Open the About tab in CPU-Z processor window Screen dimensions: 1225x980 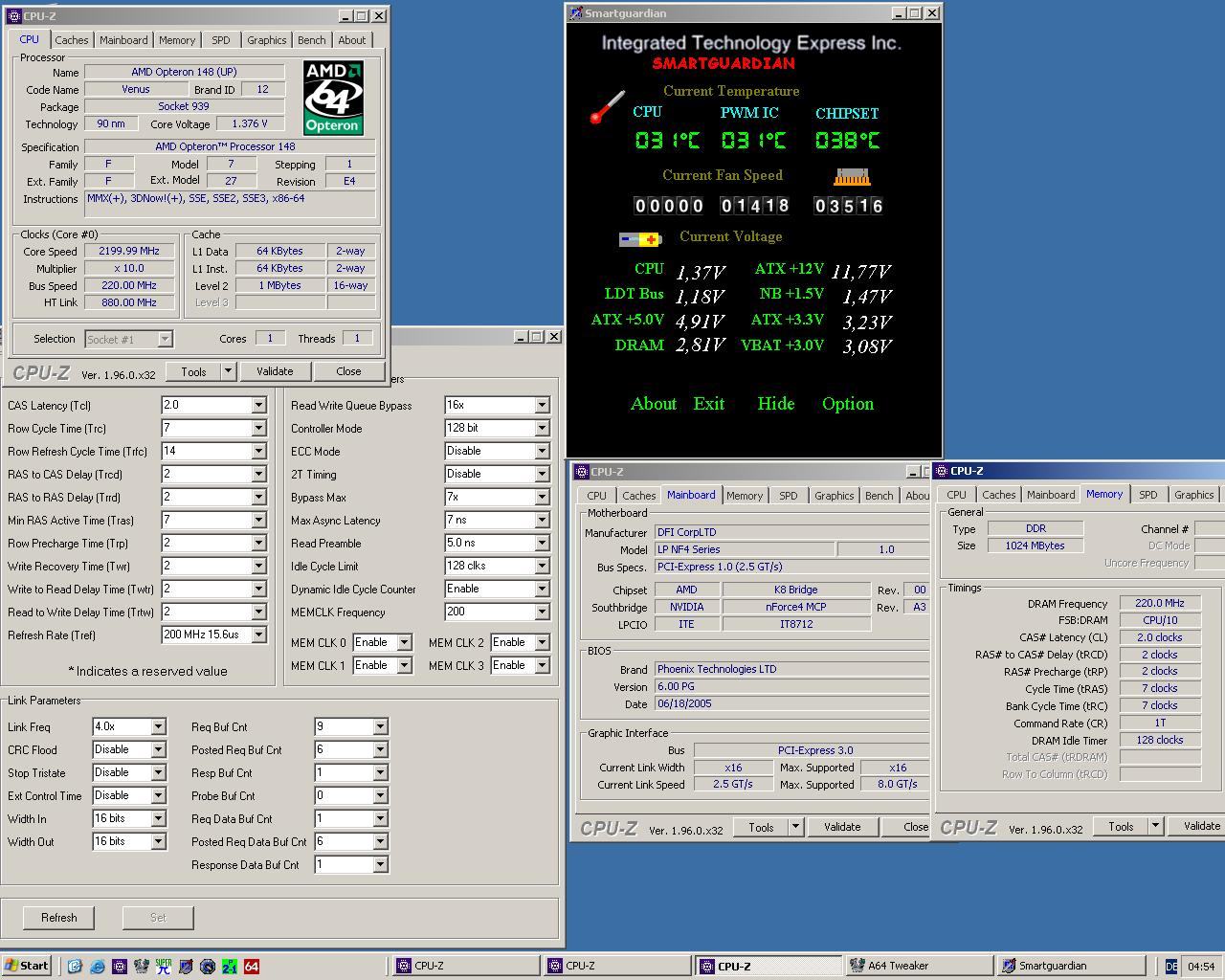pyautogui.click(x=351, y=40)
